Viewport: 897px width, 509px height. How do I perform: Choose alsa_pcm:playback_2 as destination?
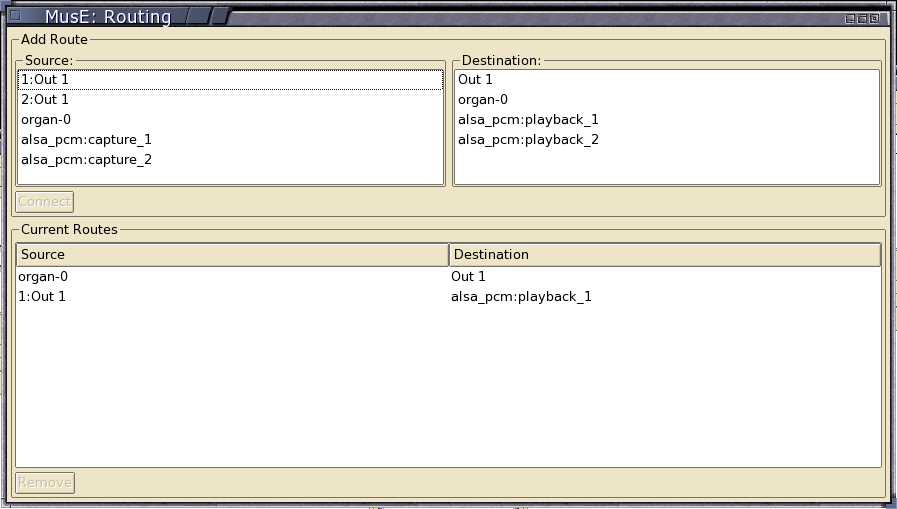[666, 140]
